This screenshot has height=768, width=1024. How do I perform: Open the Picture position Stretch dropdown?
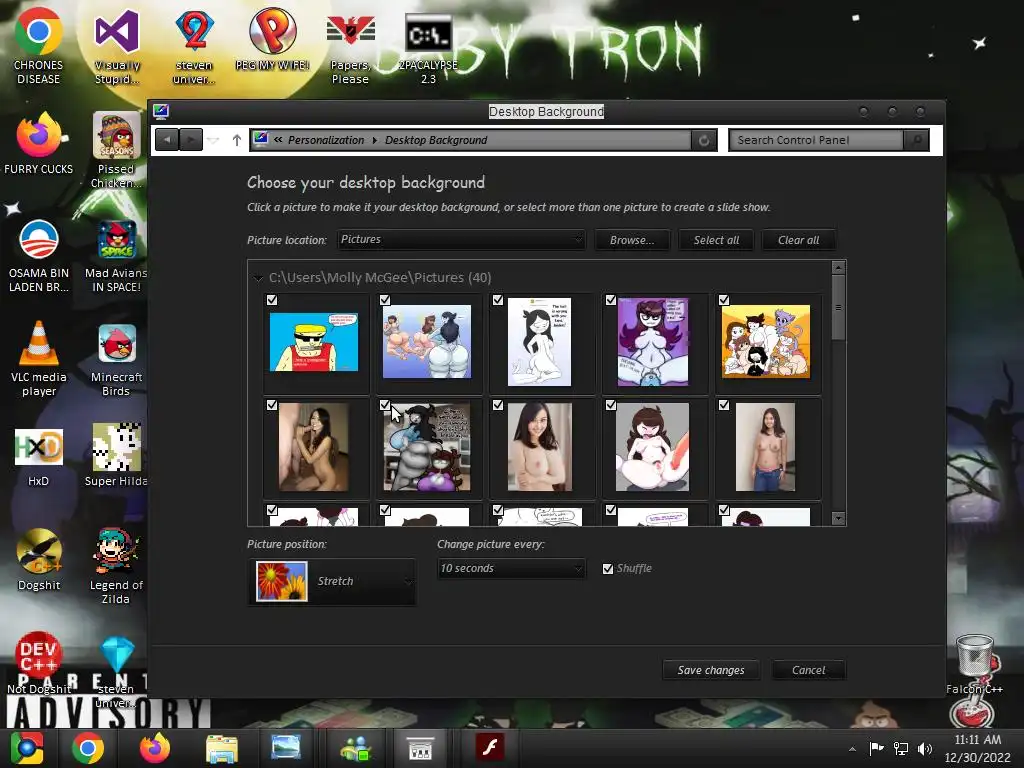[x=332, y=581]
